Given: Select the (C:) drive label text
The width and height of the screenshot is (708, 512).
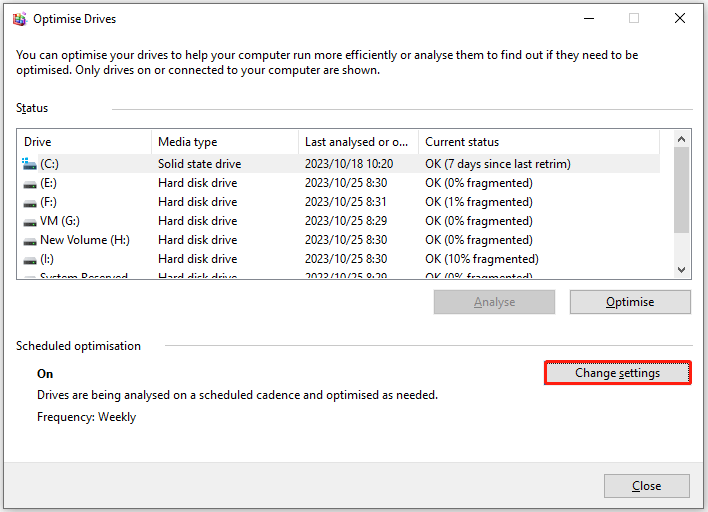Looking at the screenshot, I should coord(49,164).
